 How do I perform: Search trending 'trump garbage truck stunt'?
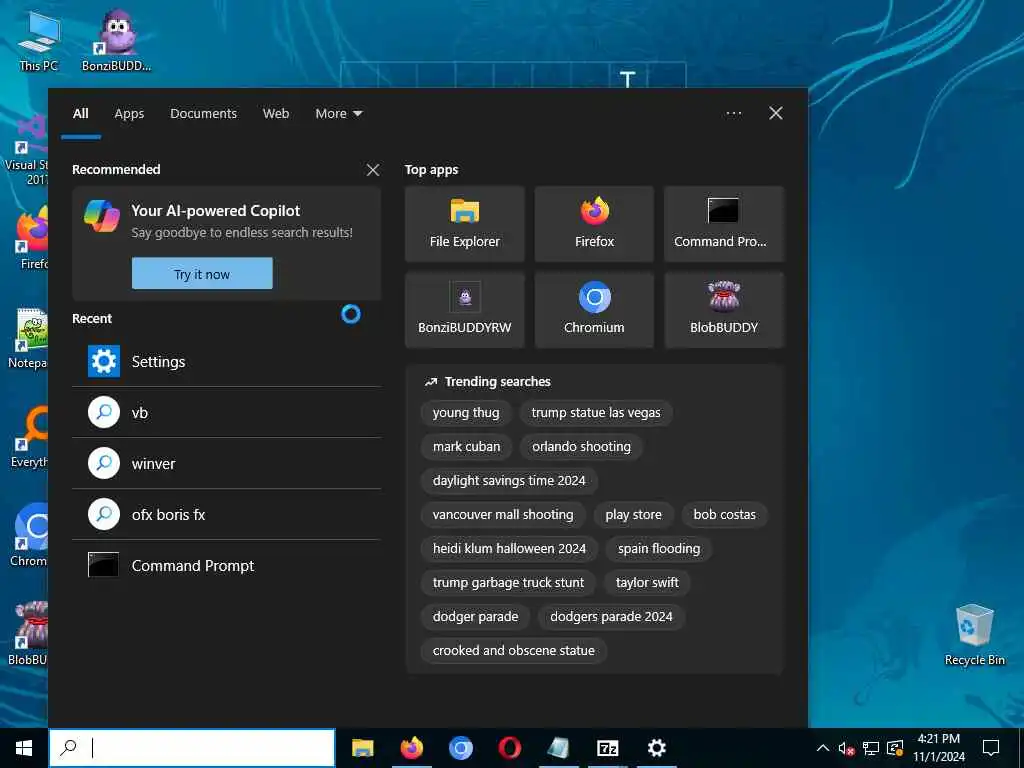pyautogui.click(x=508, y=583)
